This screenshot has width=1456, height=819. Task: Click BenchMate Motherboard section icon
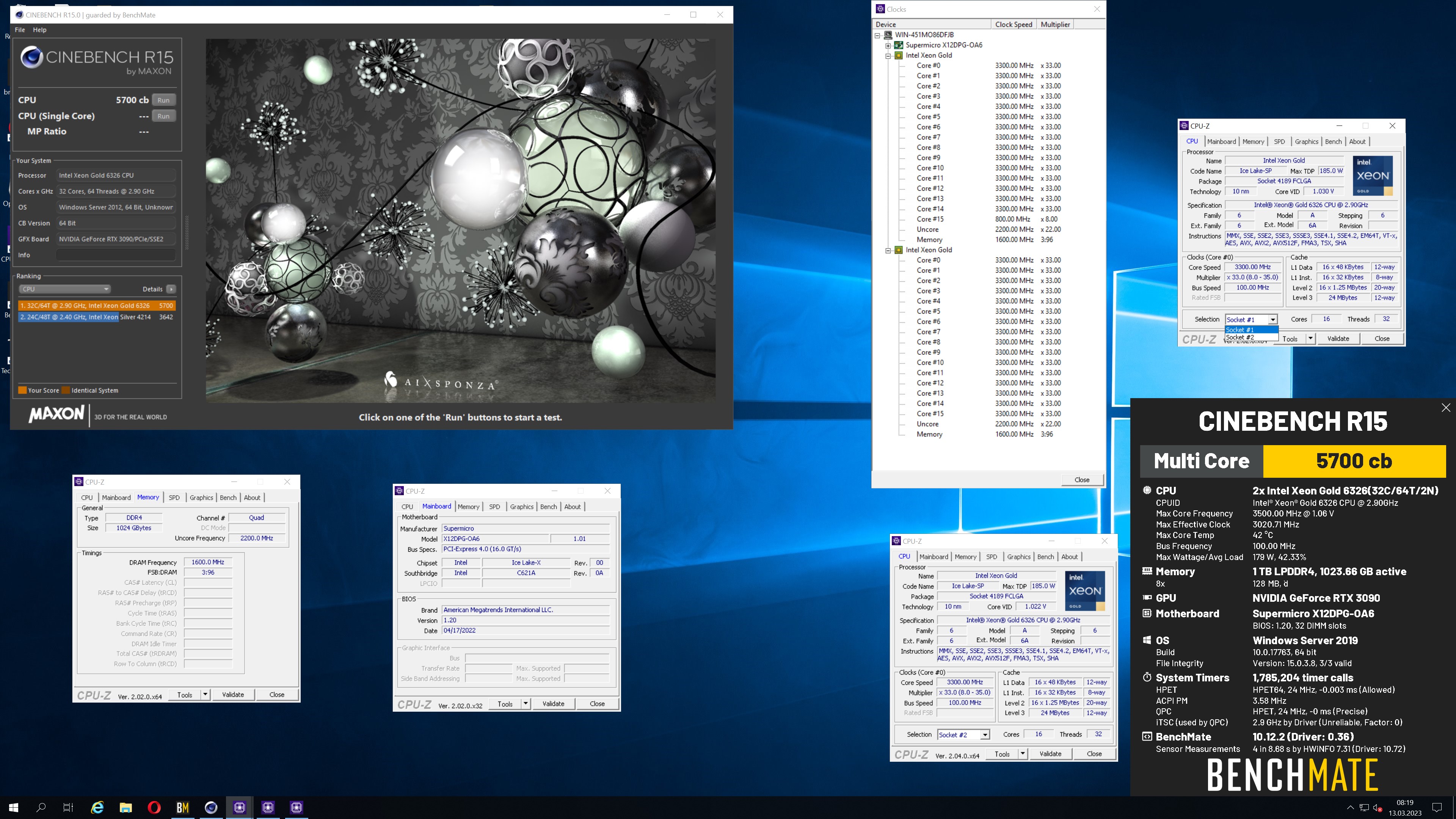pos(1147,613)
